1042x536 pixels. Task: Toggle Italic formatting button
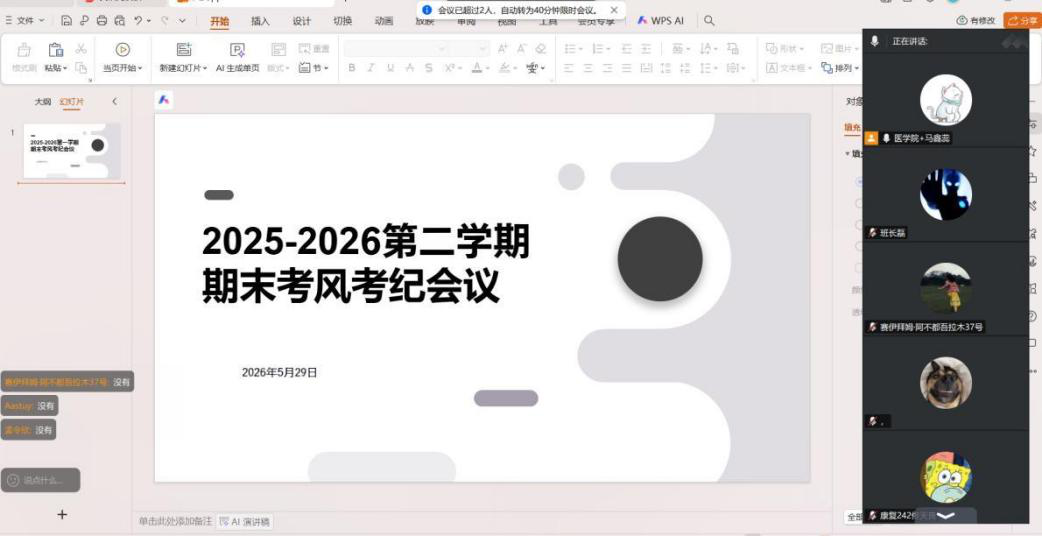371,68
